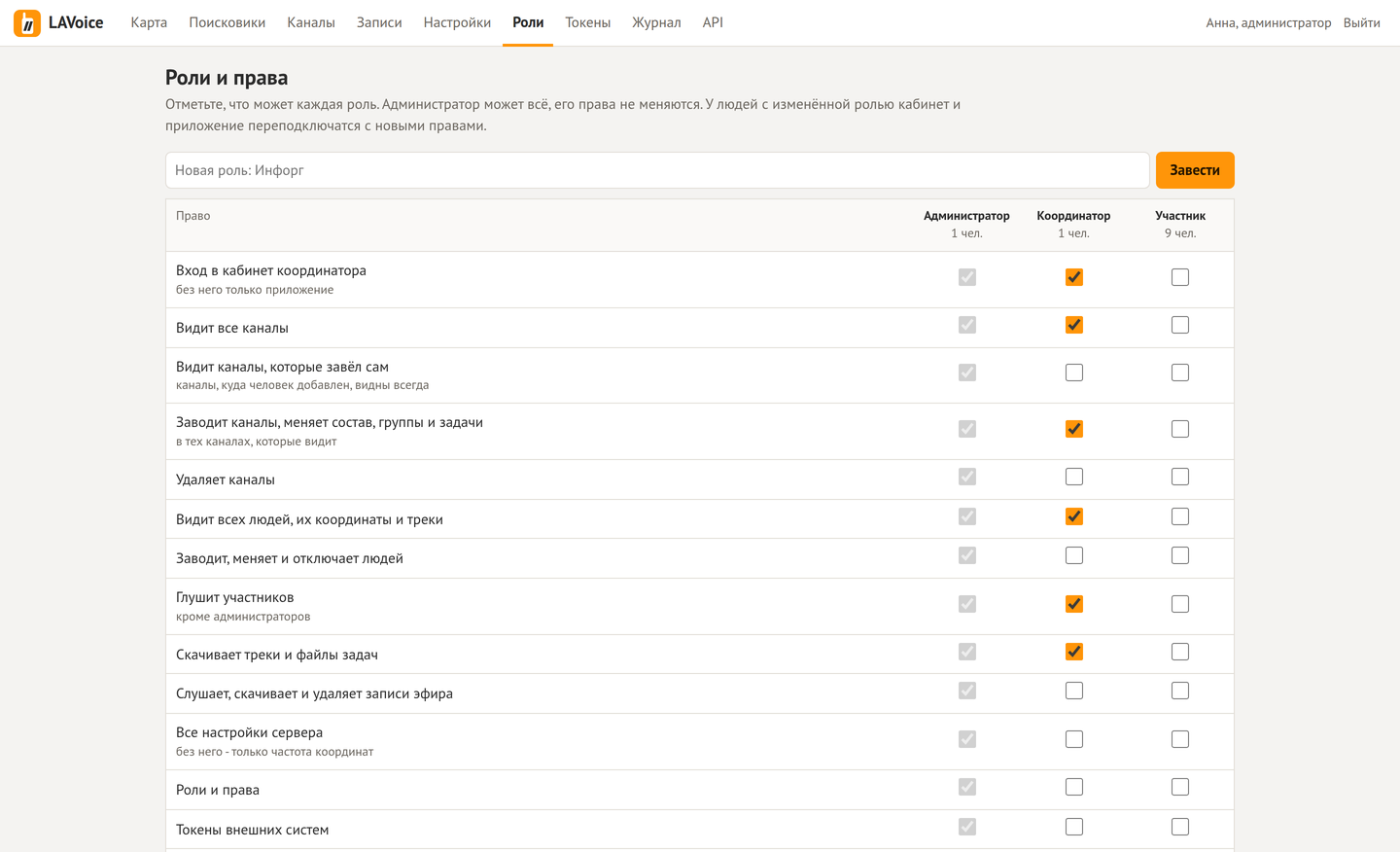Uncheck Координатор for Заводит каналы, меняет состав
This screenshot has width=1400, height=852.
[x=1074, y=429]
